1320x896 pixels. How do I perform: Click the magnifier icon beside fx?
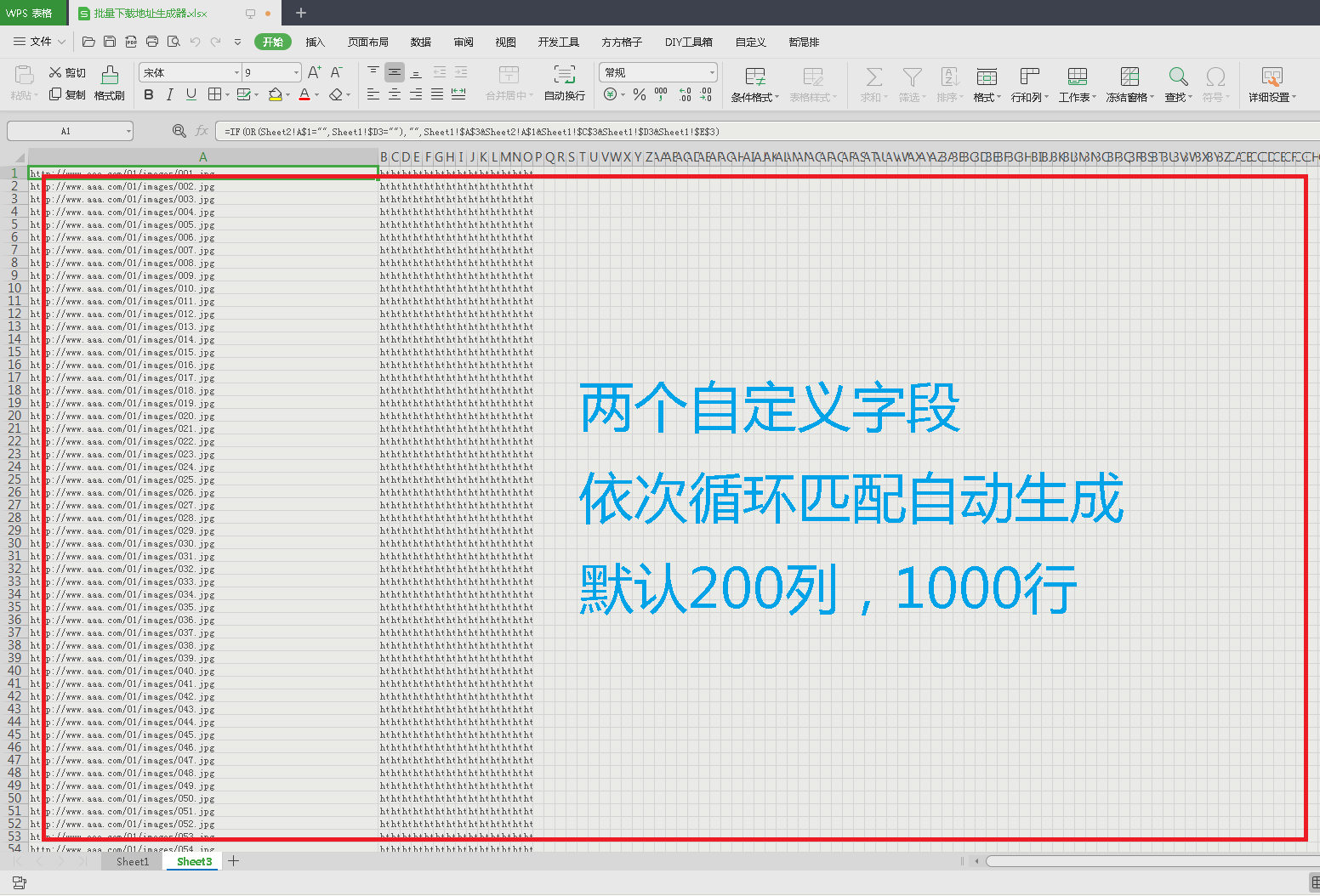[x=179, y=131]
